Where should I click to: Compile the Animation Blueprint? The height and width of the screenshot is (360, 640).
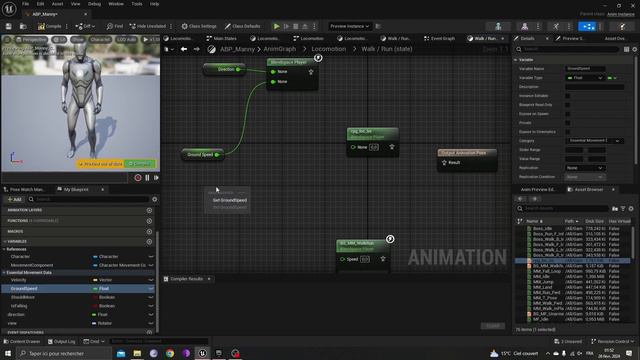(49, 26)
